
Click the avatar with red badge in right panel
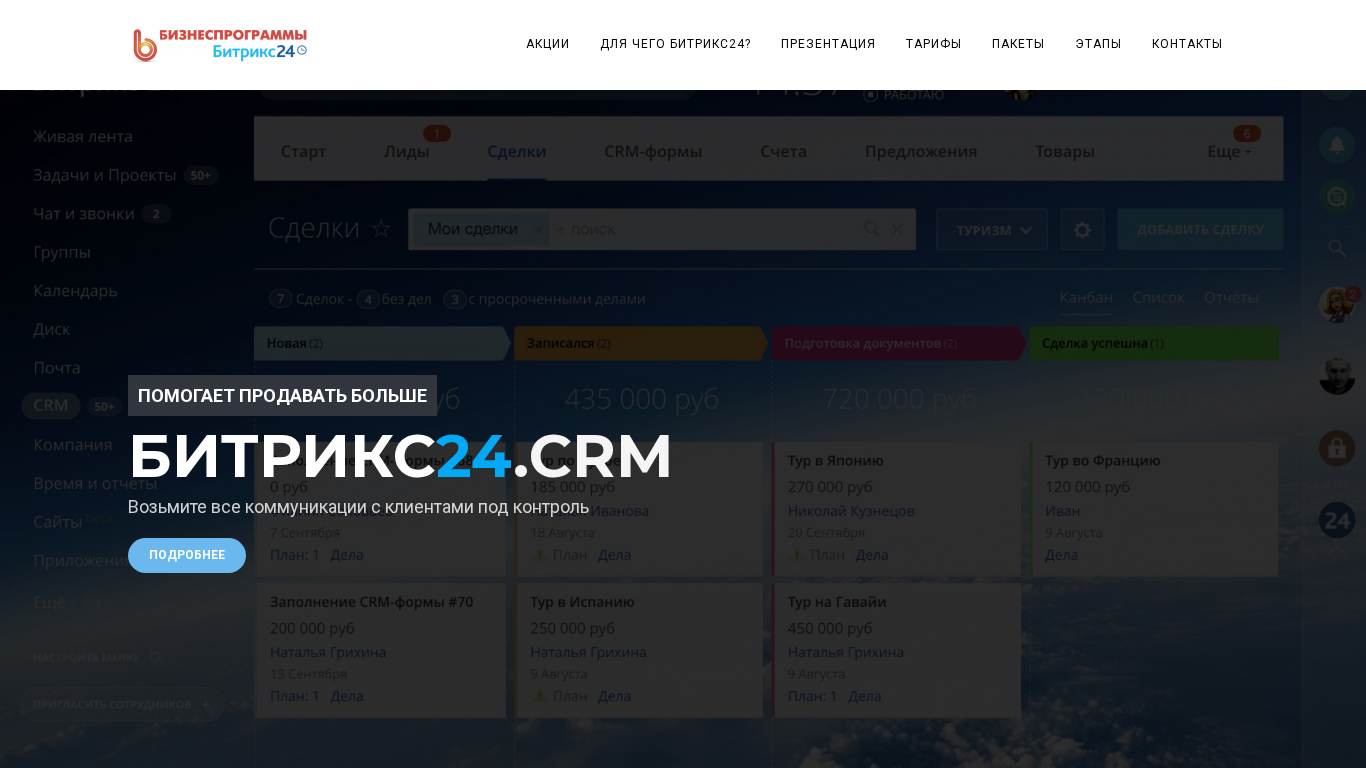pyautogui.click(x=1337, y=304)
